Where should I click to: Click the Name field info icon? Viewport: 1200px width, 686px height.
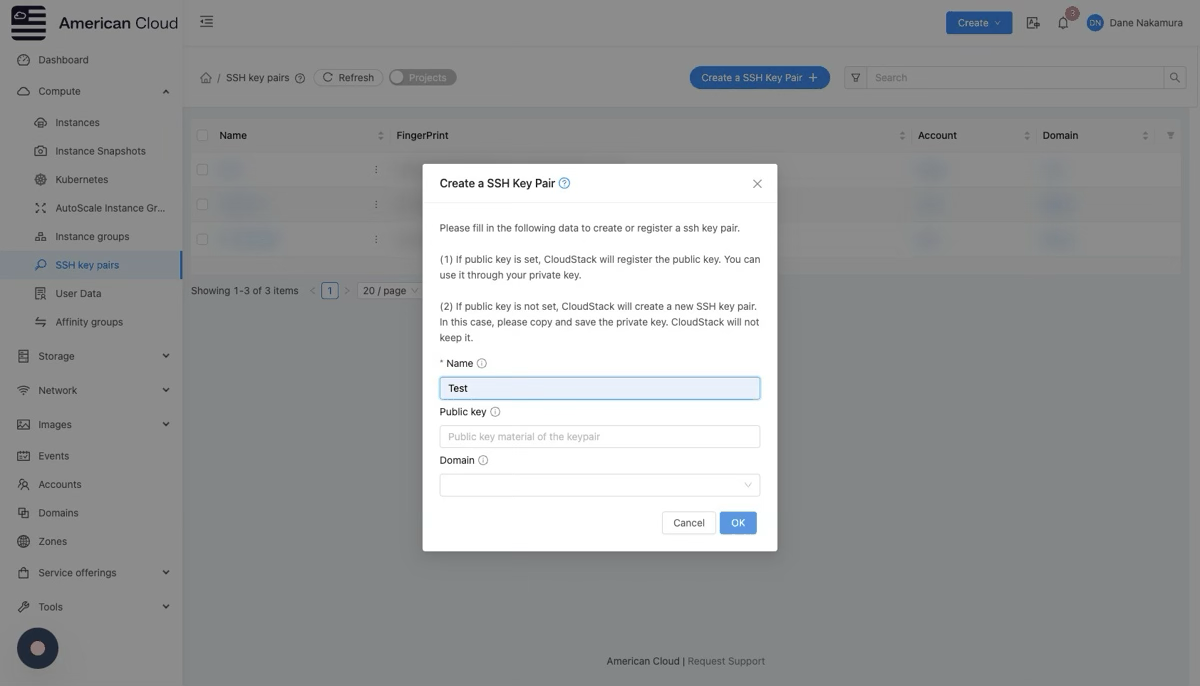click(x=482, y=364)
